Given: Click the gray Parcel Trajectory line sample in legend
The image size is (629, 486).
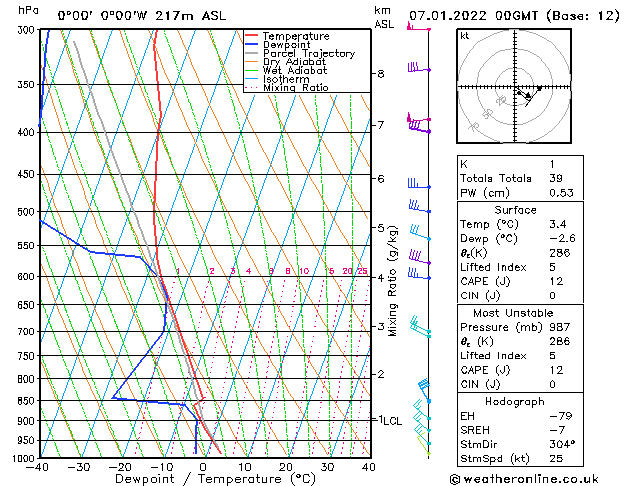Looking at the screenshot, I should coord(251,53).
